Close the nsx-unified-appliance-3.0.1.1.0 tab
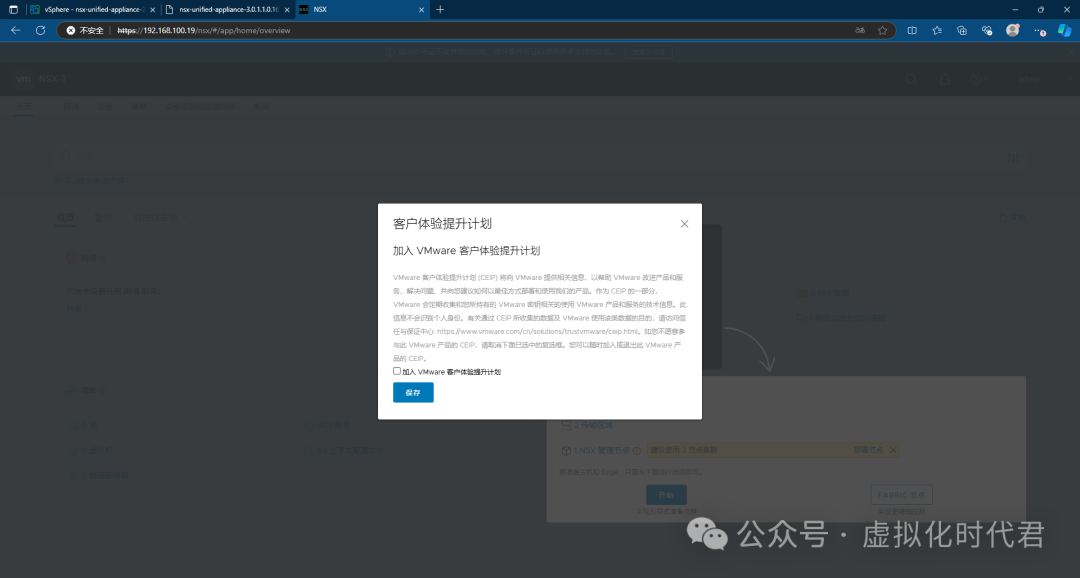This screenshot has height=578, width=1080. 287,10
